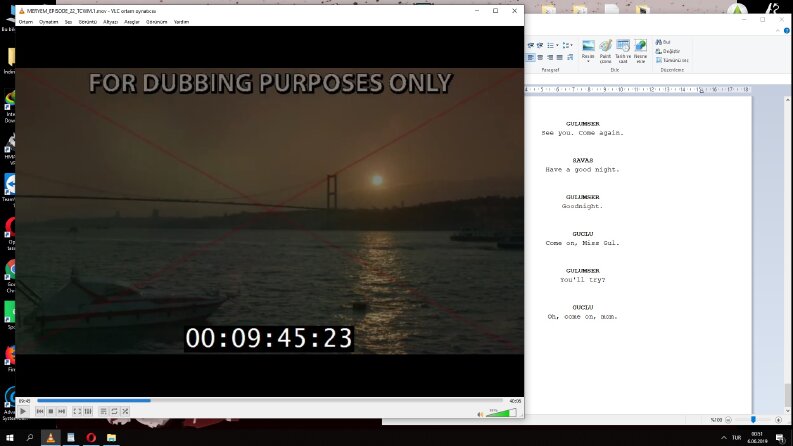
Task: Insert object with Nesne ekle
Action: coord(641,51)
